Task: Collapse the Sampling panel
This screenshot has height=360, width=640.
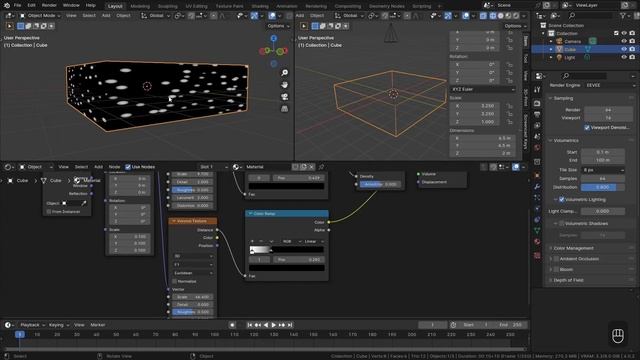Action: (563, 98)
